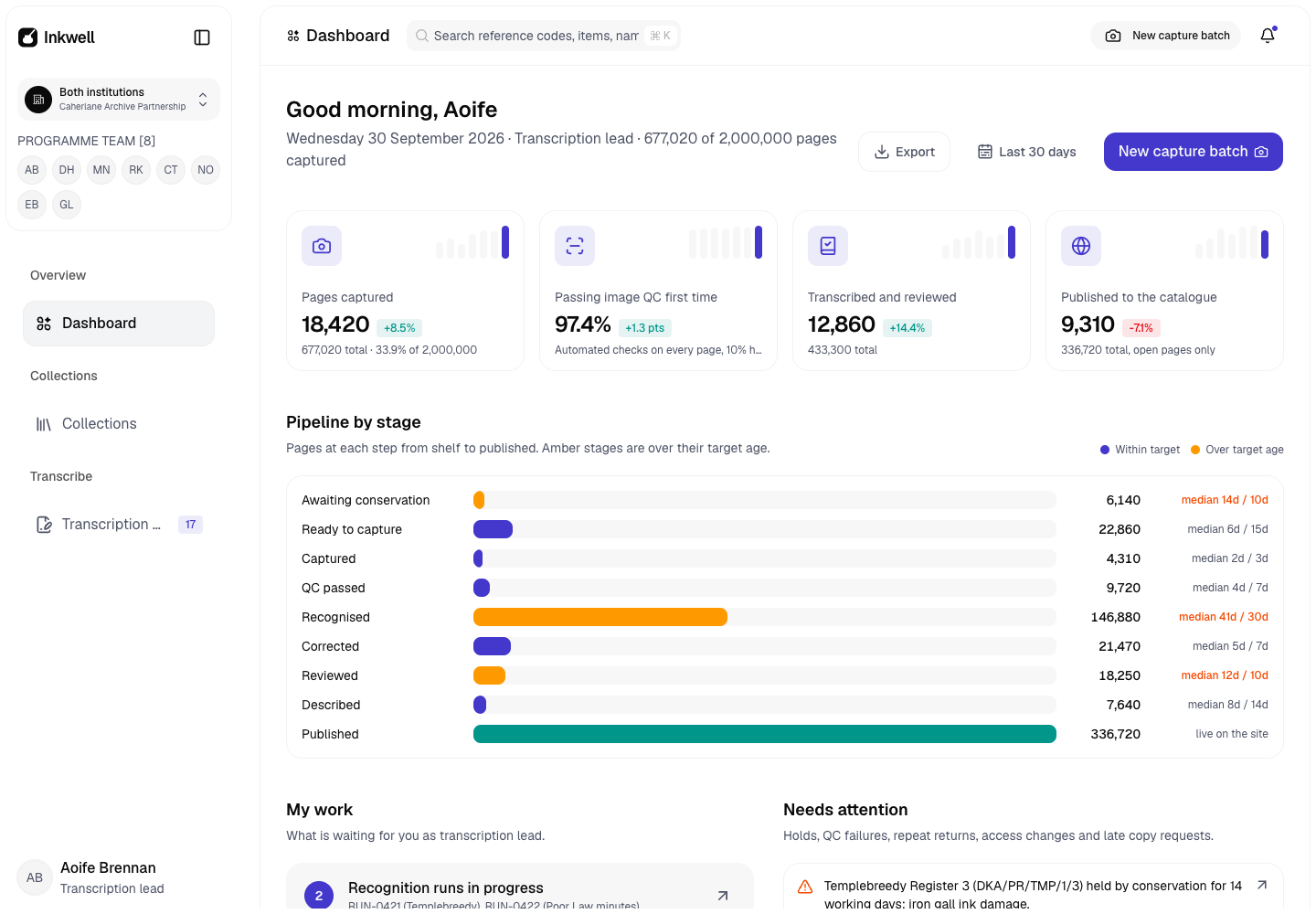Image resolution: width=1316 pixels, height=914 pixels.
Task: Select team member avatar MN
Action: (x=101, y=170)
